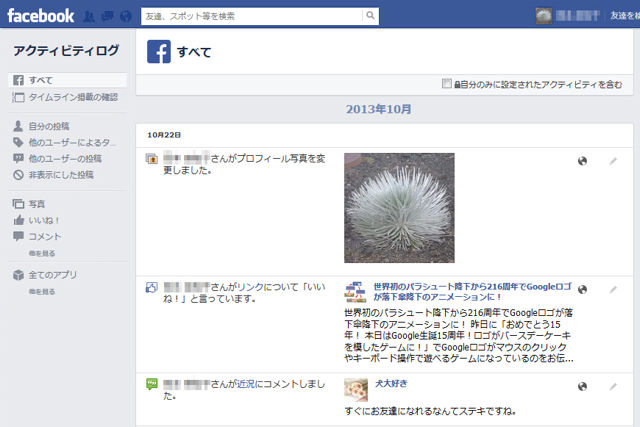Open audience globe selector for profile photo entry
The height and width of the screenshot is (427, 640).
click(x=582, y=161)
